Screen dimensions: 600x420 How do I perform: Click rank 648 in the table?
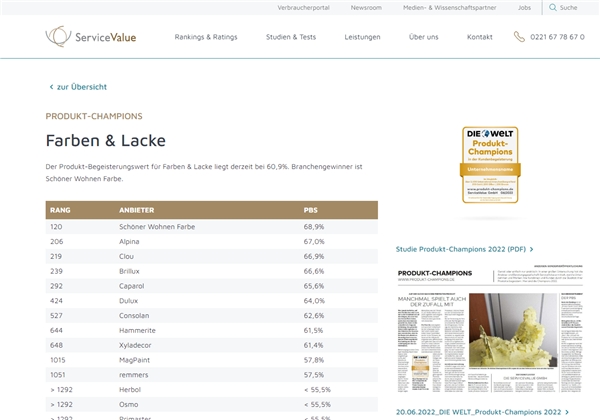pos(56,345)
